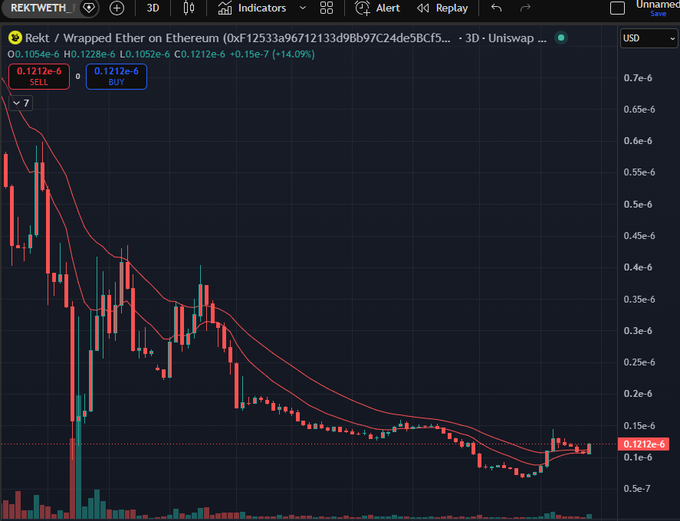Open the 3D timeframe selector
The width and height of the screenshot is (680, 521).
(153, 8)
